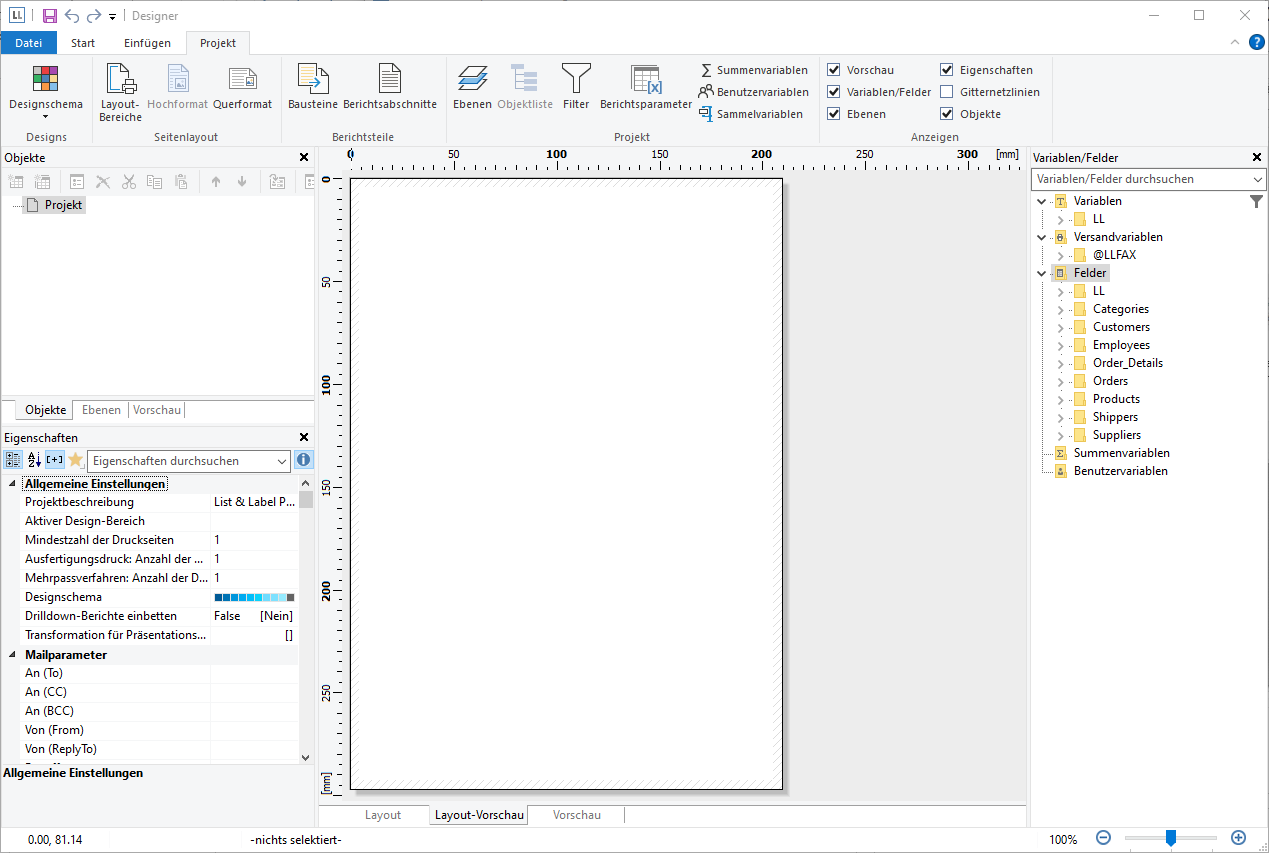Expand the Customers field folder
Image resolution: width=1269 pixels, height=853 pixels.
tap(1061, 327)
